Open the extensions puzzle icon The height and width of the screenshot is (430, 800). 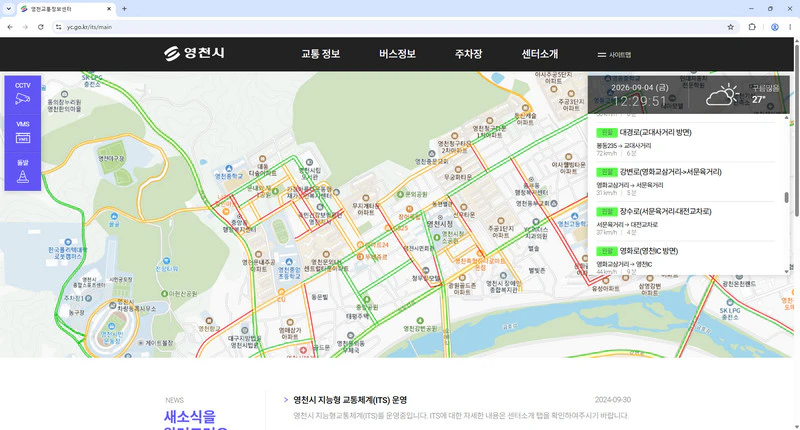pyautogui.click(x=752, y=27)
